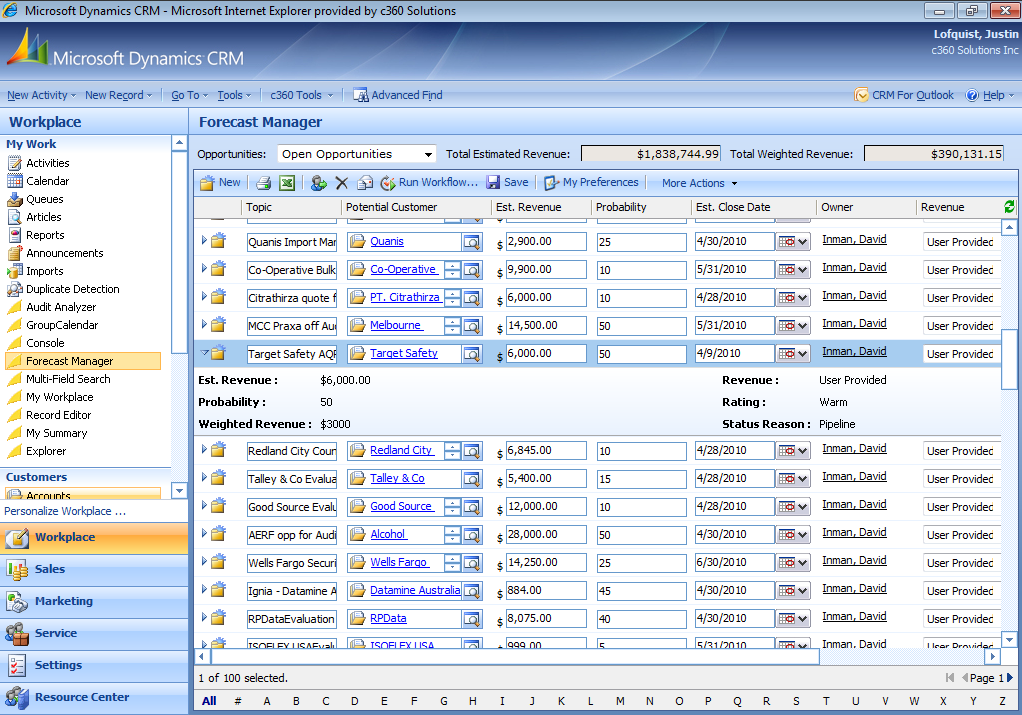Open My Preferences

click(591, 183)
